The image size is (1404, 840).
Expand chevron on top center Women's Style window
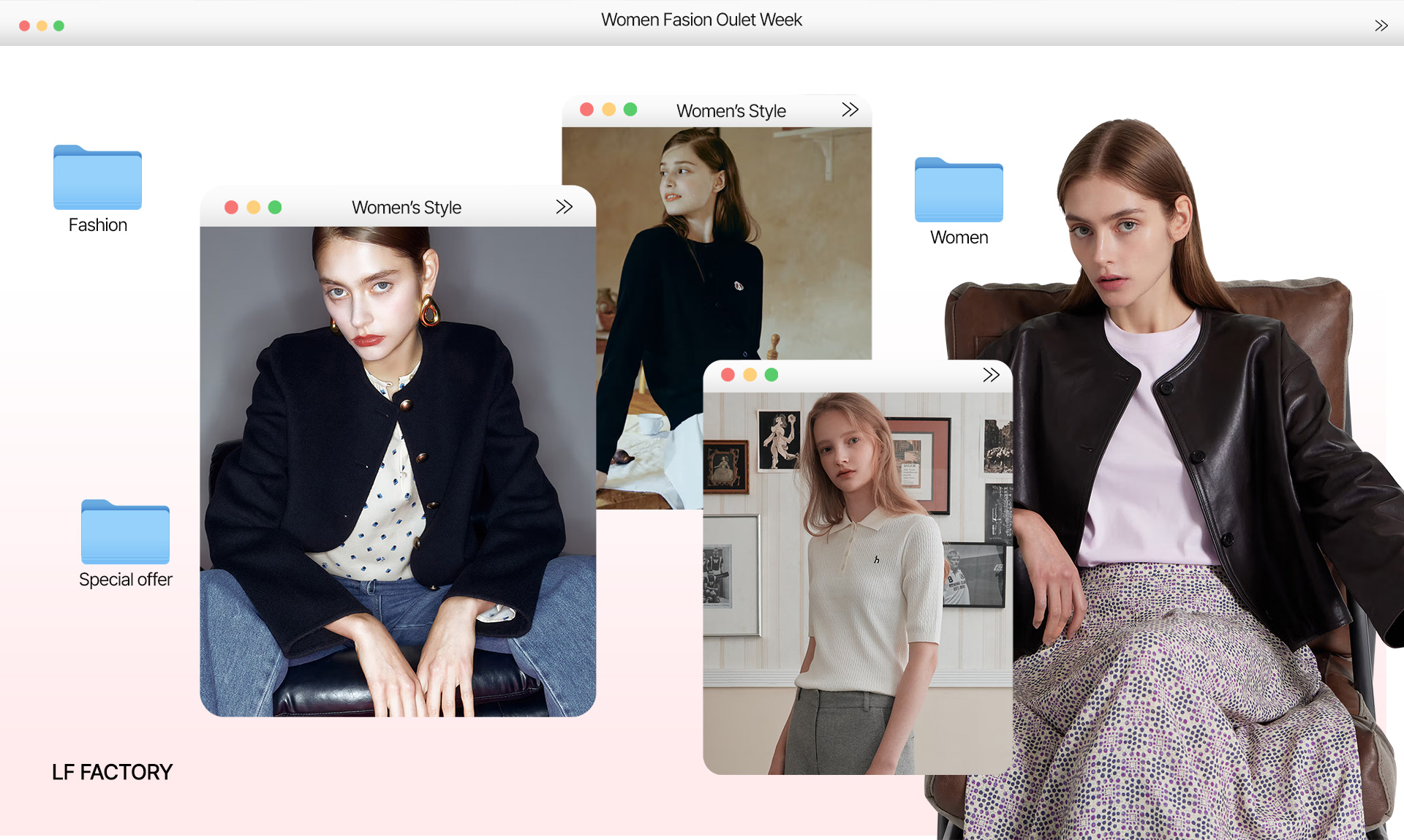click(850, 110)
